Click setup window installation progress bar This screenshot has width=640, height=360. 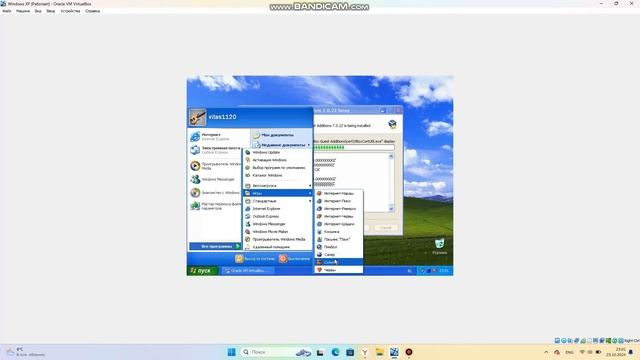click(353, 147)
